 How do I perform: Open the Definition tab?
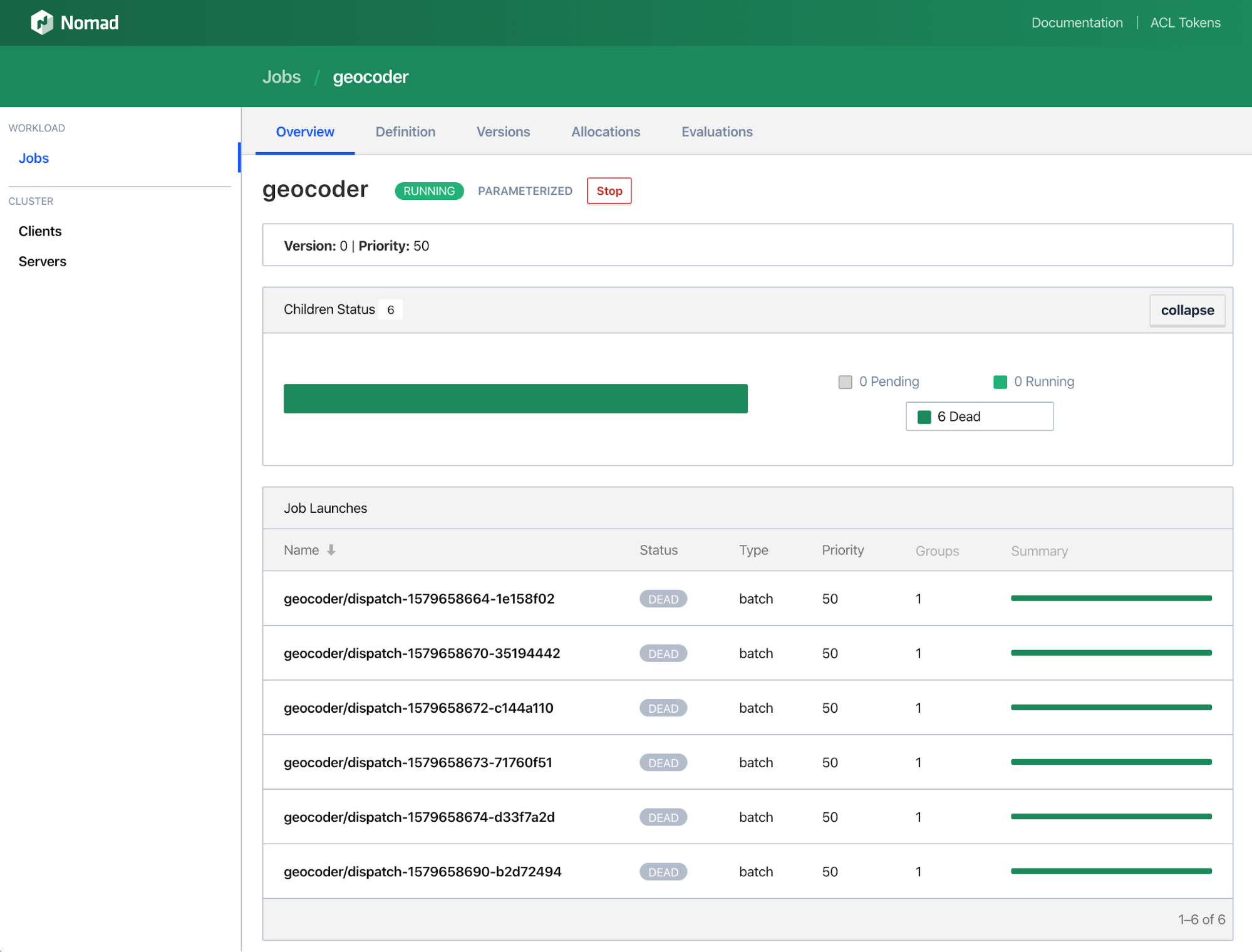[x=405, y=132]
